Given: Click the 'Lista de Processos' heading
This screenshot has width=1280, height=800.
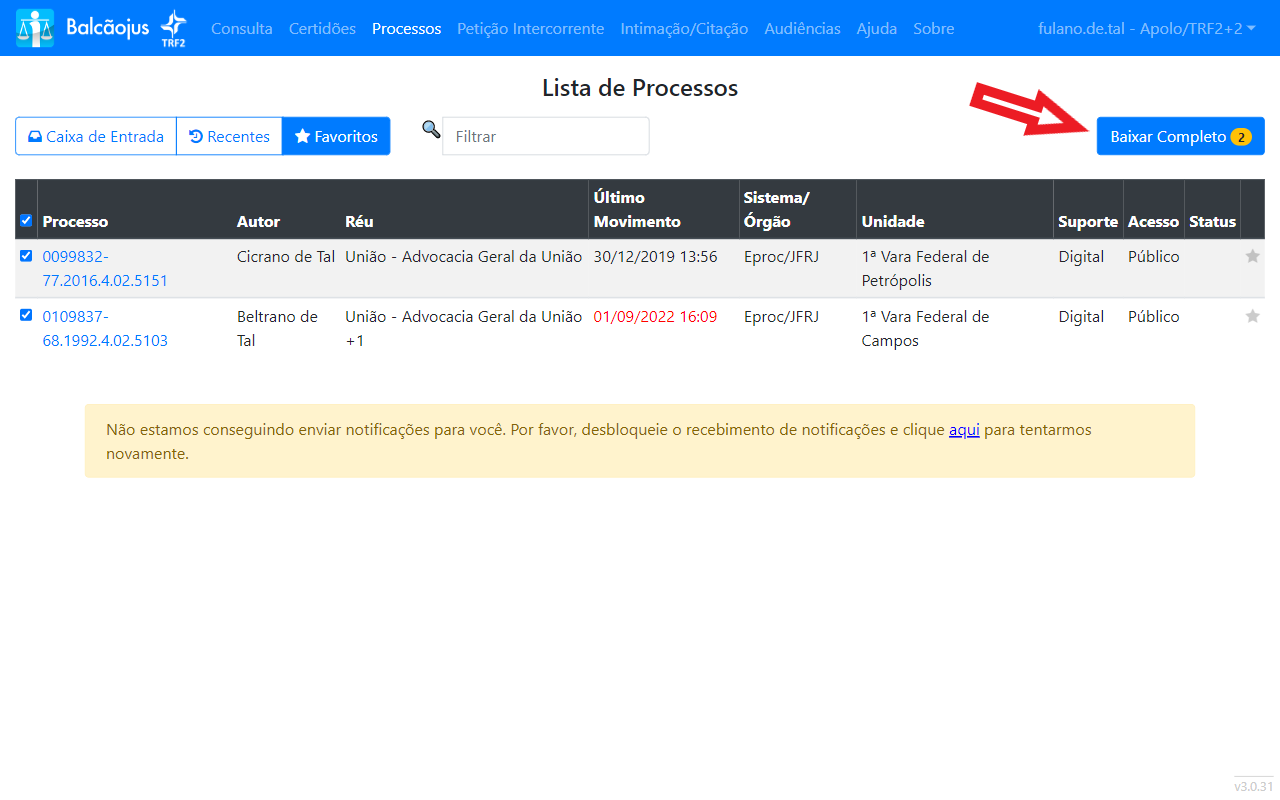Looking at the screenshot, I should pyautogui.click(x=640, y=88).
